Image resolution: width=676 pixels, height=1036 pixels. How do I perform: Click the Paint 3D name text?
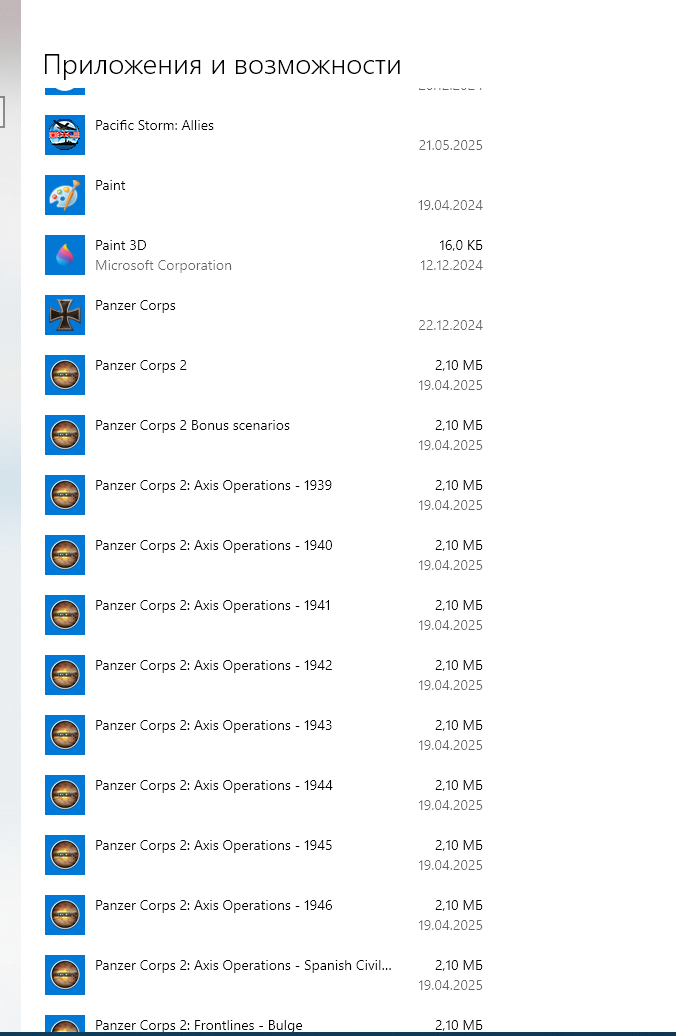[121, 245]
